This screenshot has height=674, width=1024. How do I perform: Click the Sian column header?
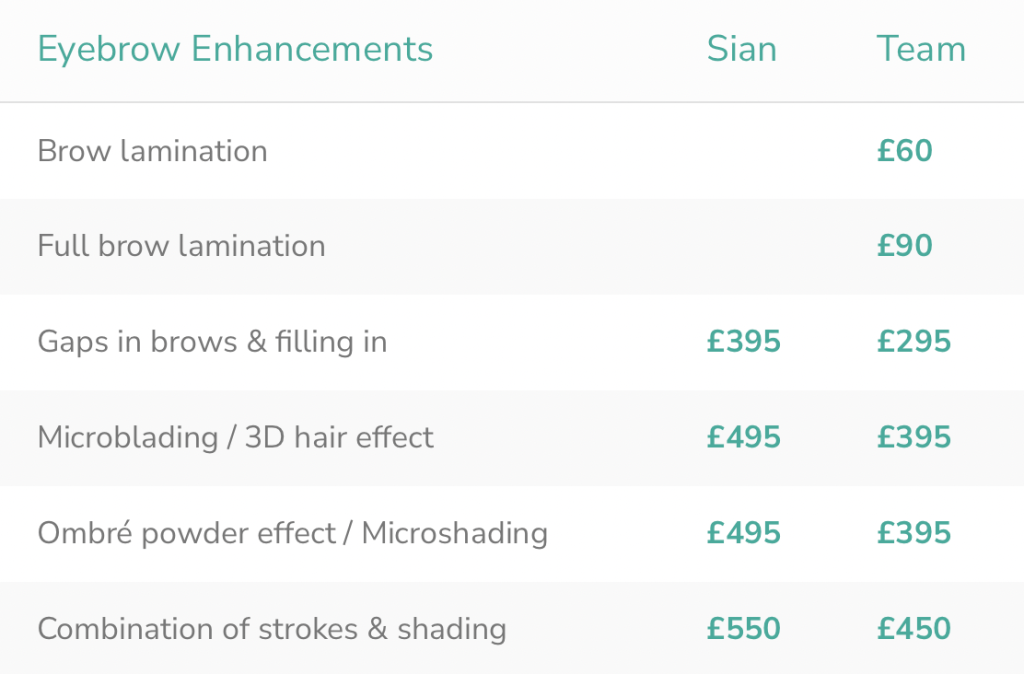click(x=741, y=49)
